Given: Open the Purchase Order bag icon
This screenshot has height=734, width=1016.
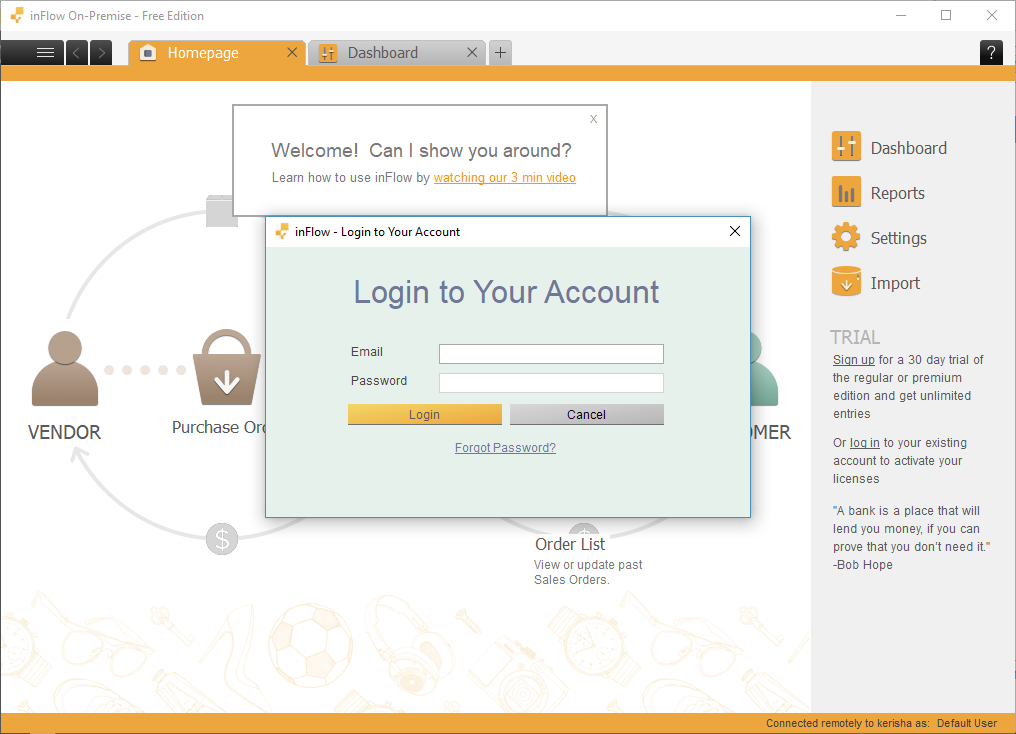Looking at the screenshot, I should pyautogui.click(x=227, y=367).
